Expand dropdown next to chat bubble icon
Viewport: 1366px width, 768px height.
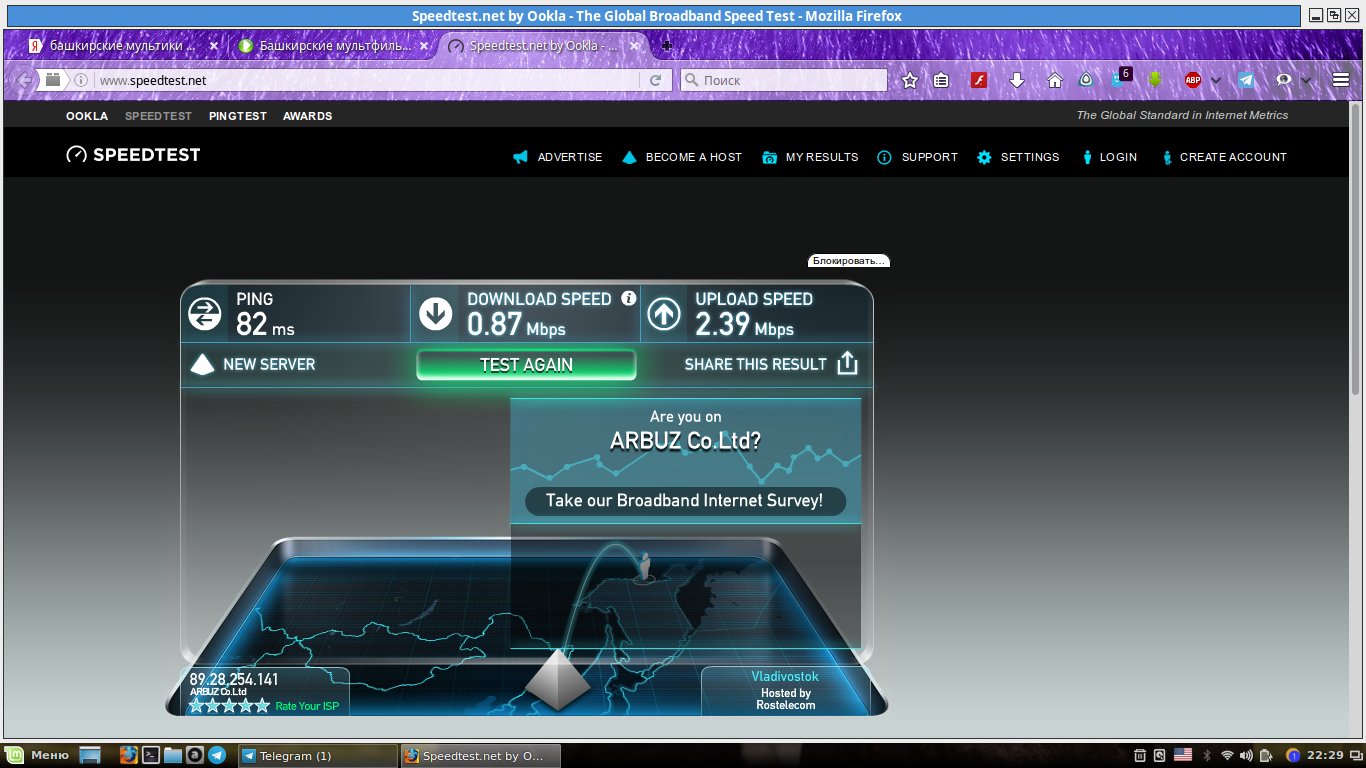(1306, 80)
